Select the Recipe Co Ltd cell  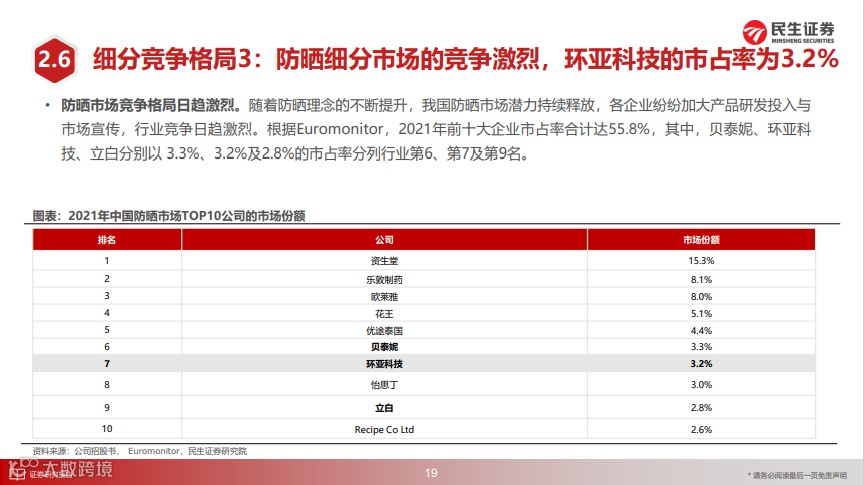384,429
